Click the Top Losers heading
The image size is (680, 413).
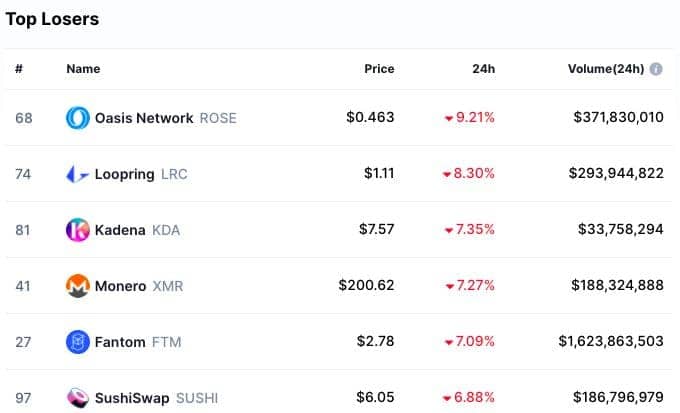pyautogui.click(x=52, y=19)
